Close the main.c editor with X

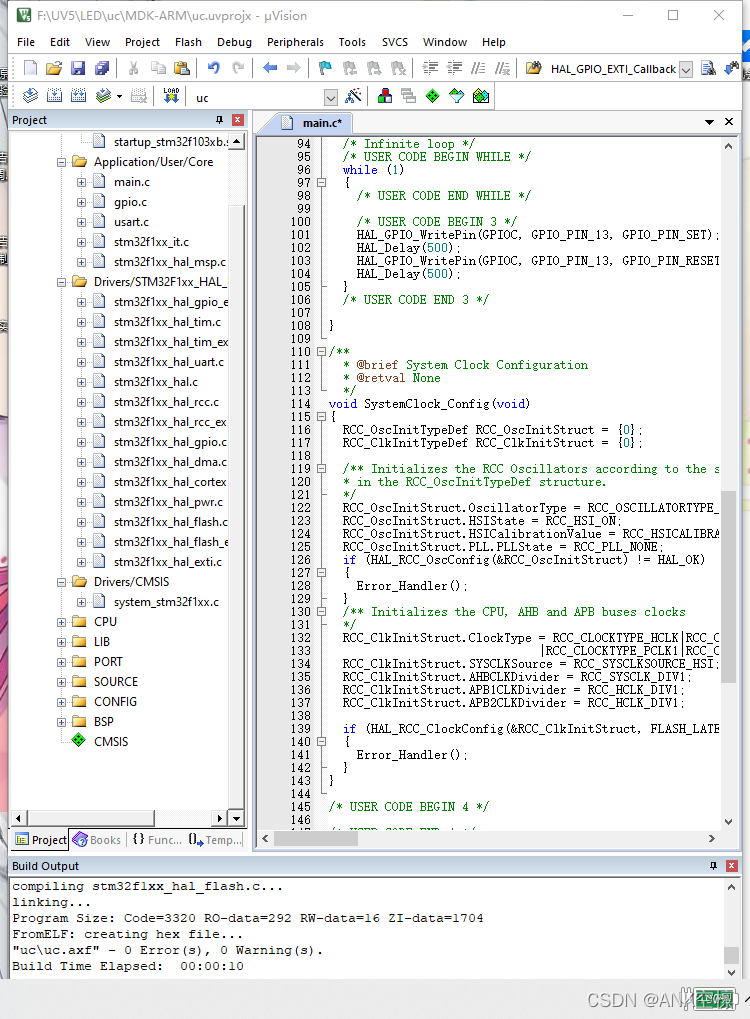pos(729,122)
